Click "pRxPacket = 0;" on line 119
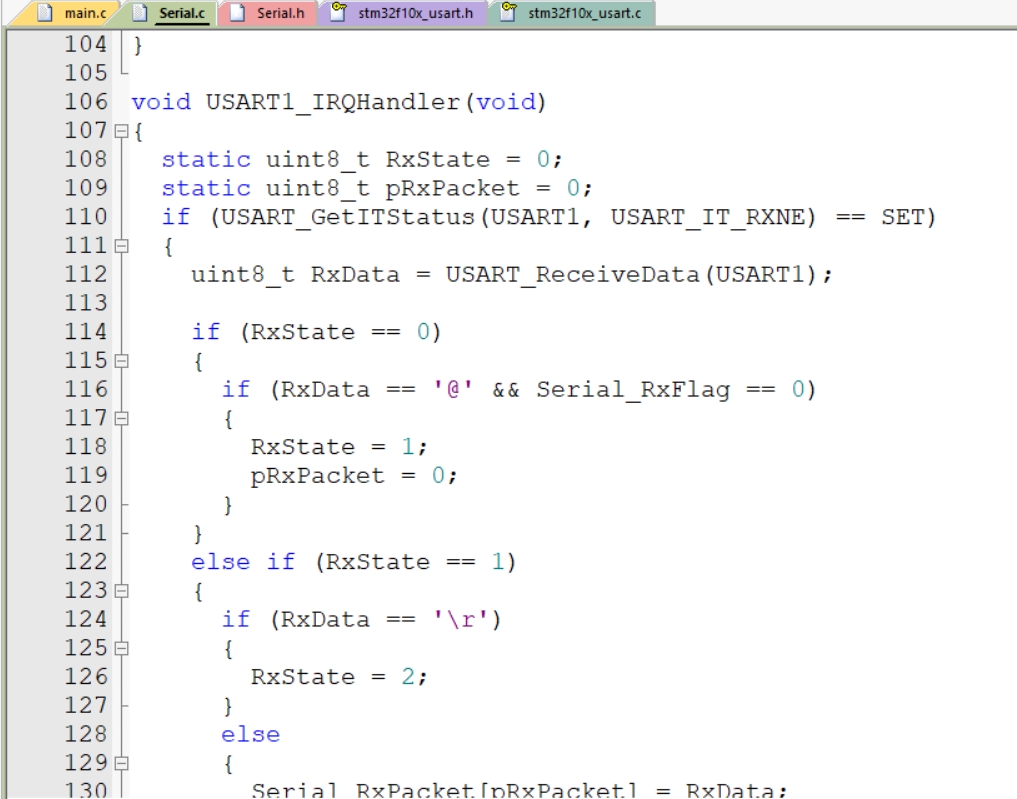 354,476
